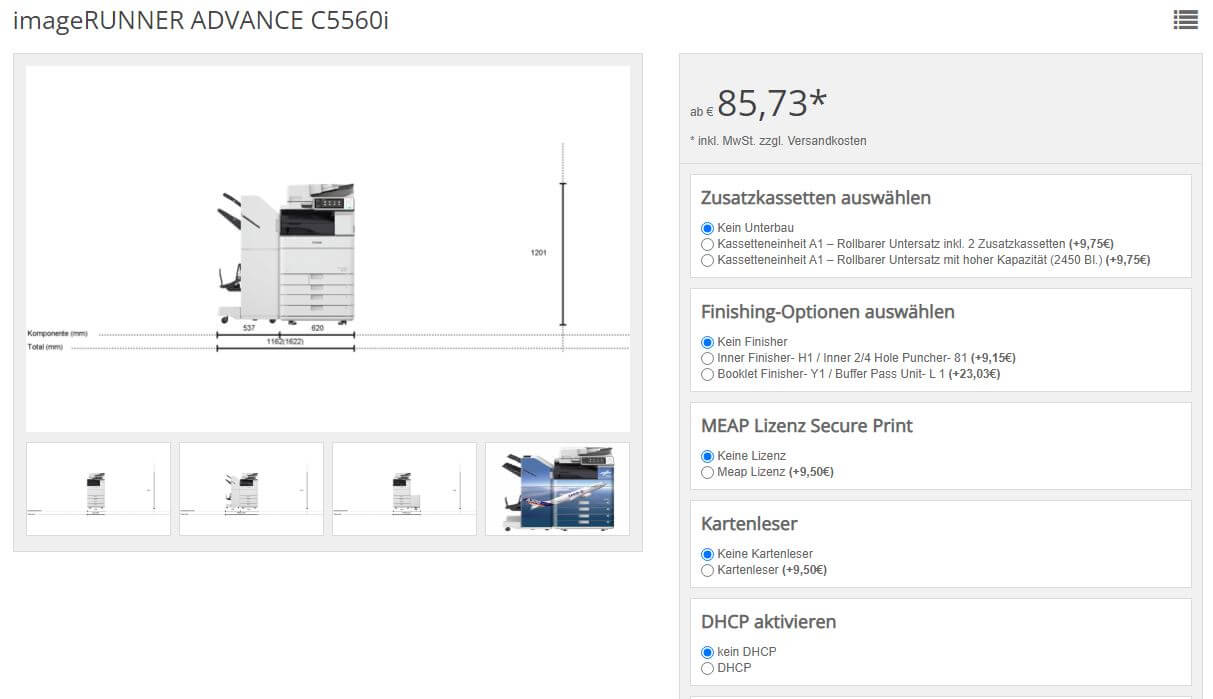Select Kein Unterbau radio button
The width and height of the screenshot is (1213, 699).
[708, 228]
